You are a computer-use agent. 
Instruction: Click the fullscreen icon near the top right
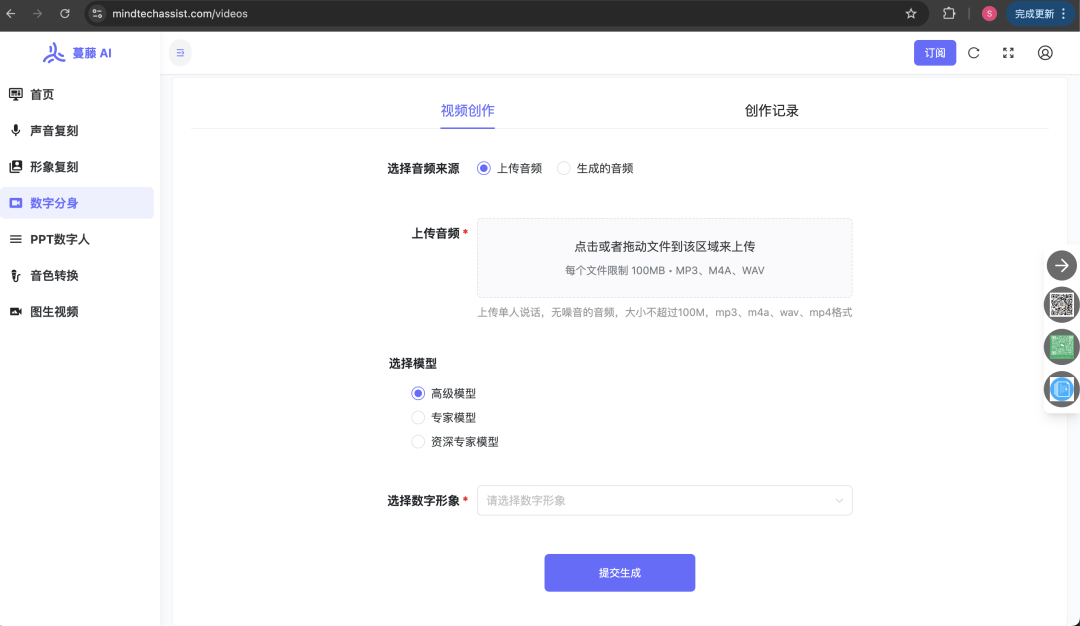pyautogui.click(x=1008, y=52)
